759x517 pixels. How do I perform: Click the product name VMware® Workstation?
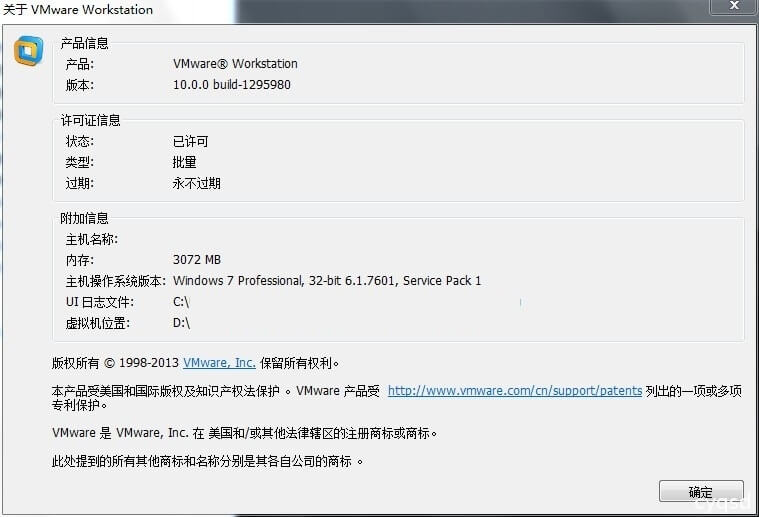tap(235, 64)
